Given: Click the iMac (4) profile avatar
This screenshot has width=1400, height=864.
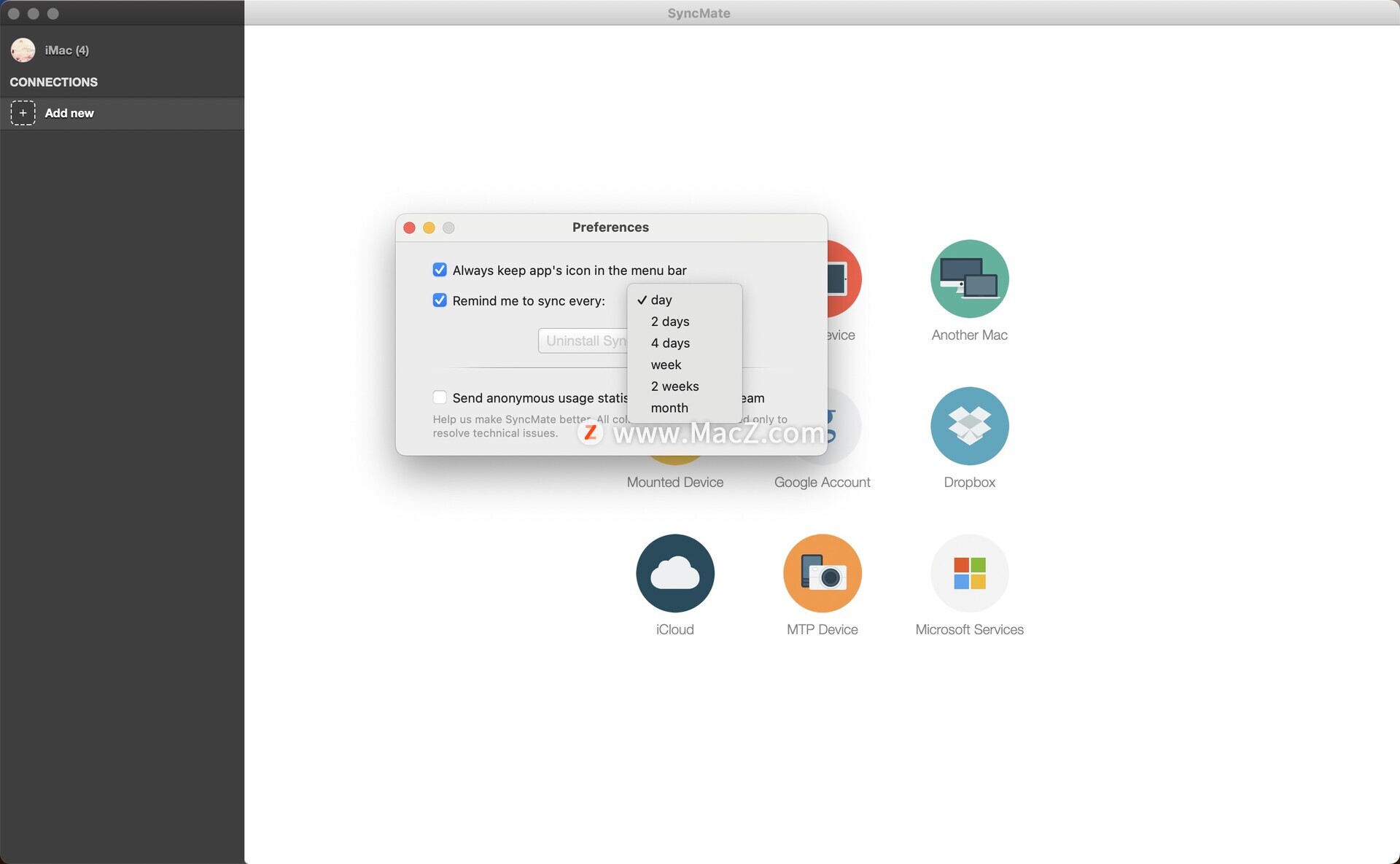Looking at the screenshot, I should pos(23,50).
